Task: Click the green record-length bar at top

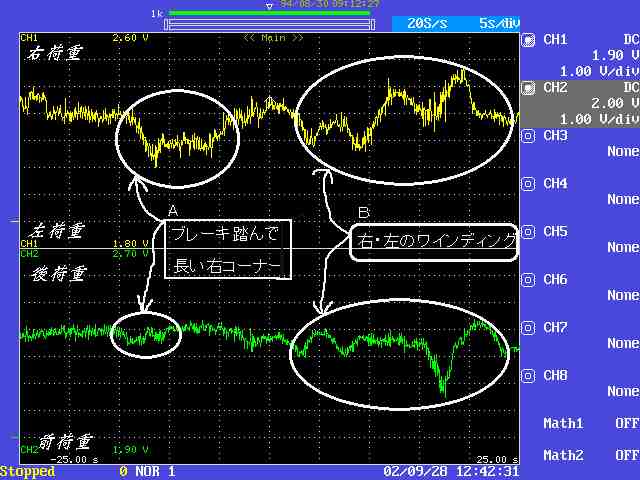Action: (x=269, y=13)
